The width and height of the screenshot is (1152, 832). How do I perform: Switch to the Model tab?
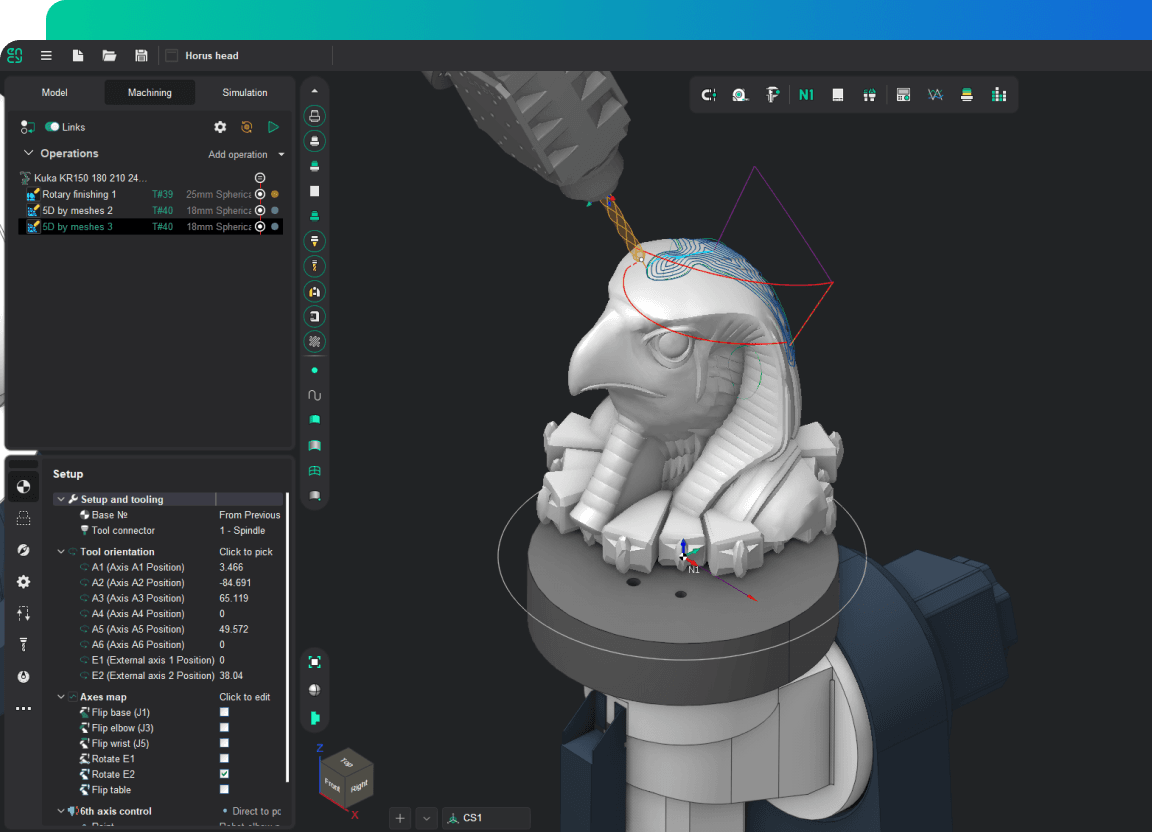55,93
